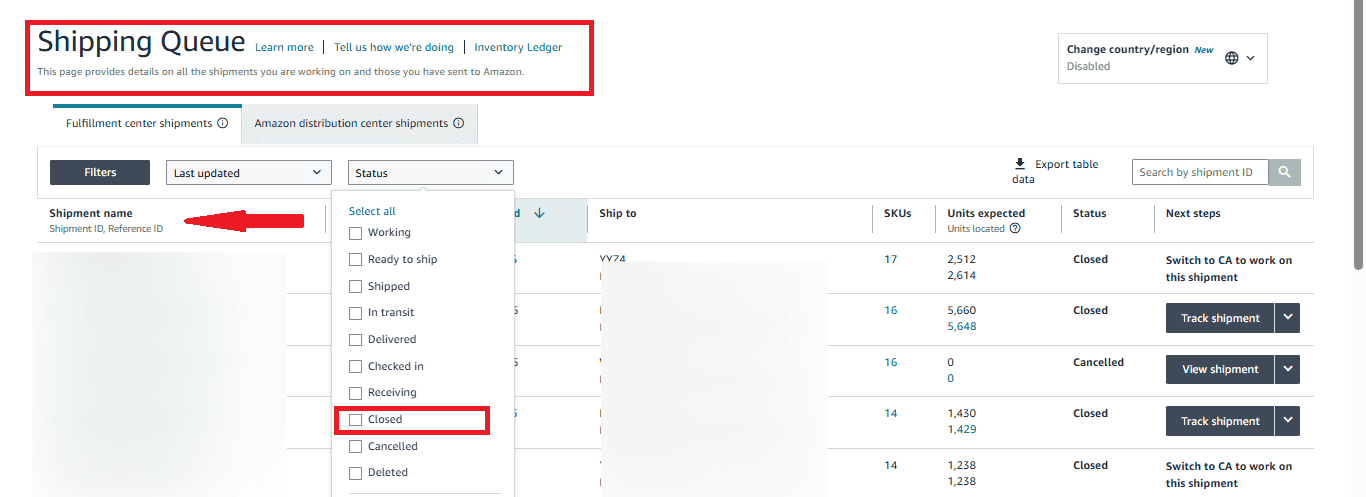This screenshot has width=1366, height=497.
Task: Click the SKUs column header
Action: pyautogui.click(x=898, y=213)
